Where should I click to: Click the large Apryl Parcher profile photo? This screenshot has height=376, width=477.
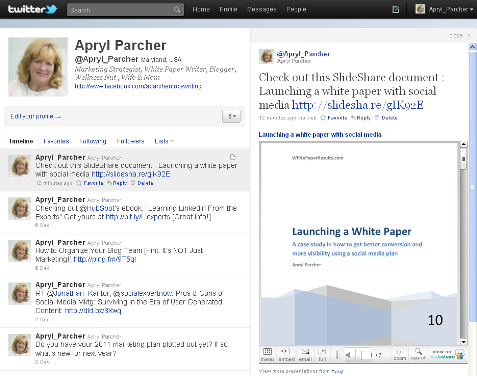pos(38,67)
